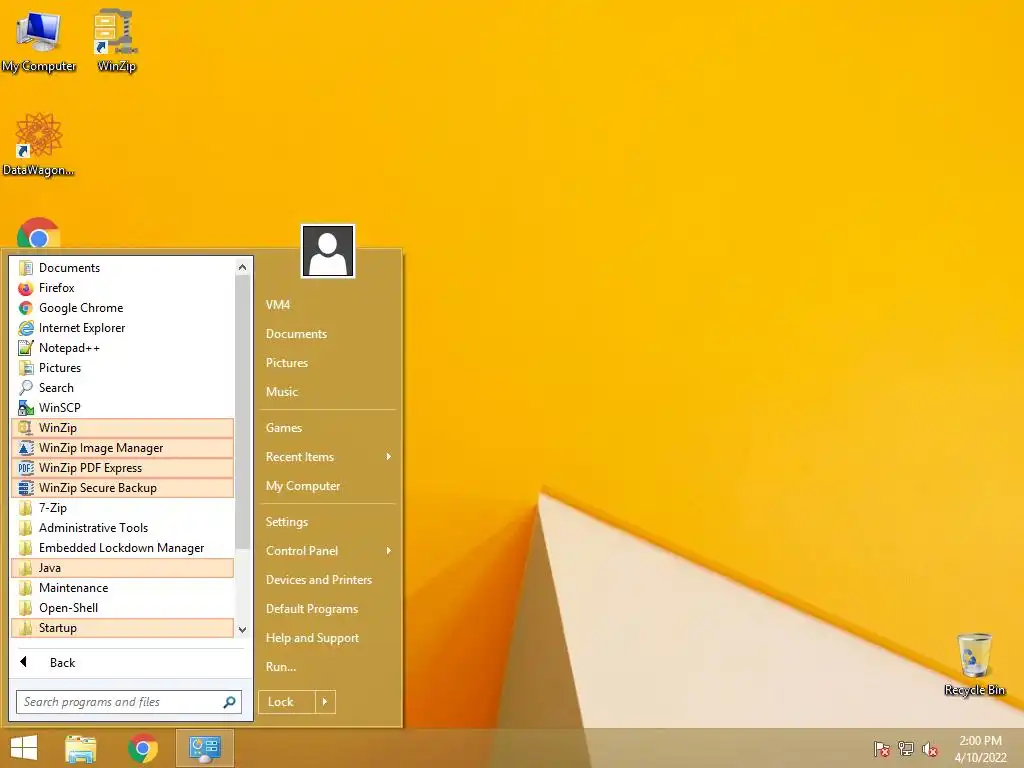This screenshot has height=768, width=1024.
Task: Expand Control Panel submenu arrow
Action: [x=389, y=551]
